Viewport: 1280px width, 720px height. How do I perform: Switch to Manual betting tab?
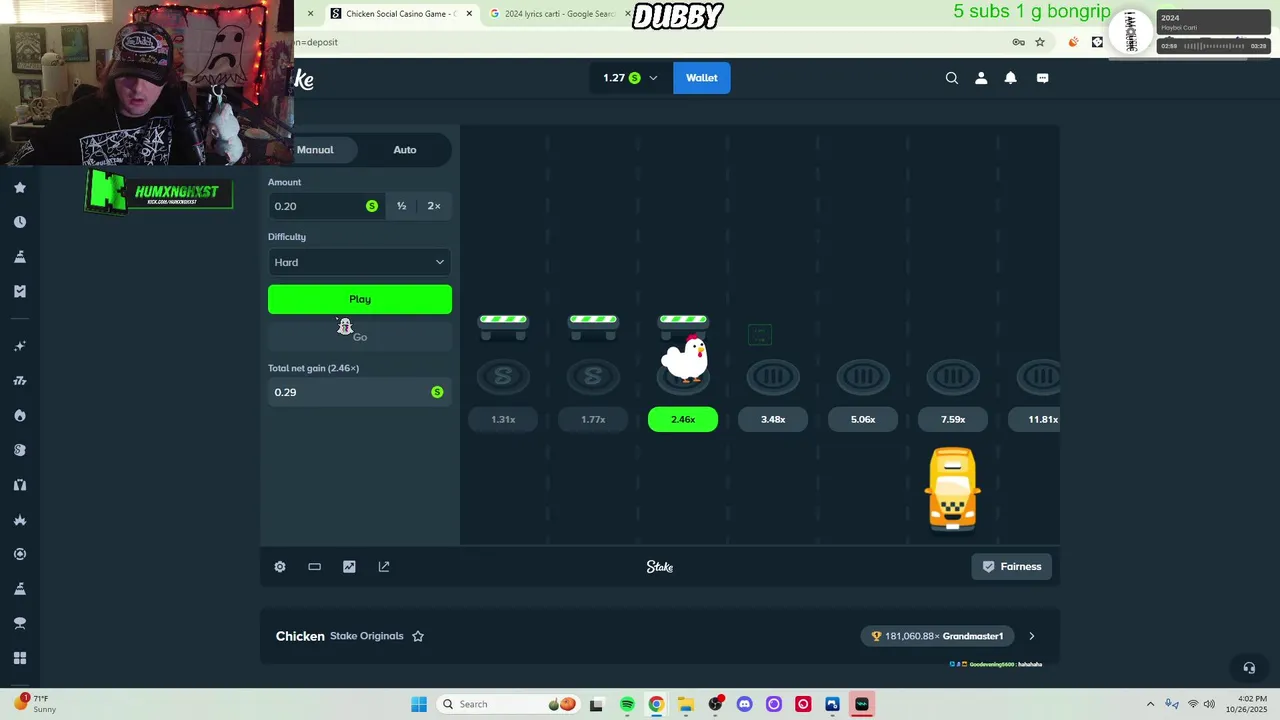(x=315, y=150)
